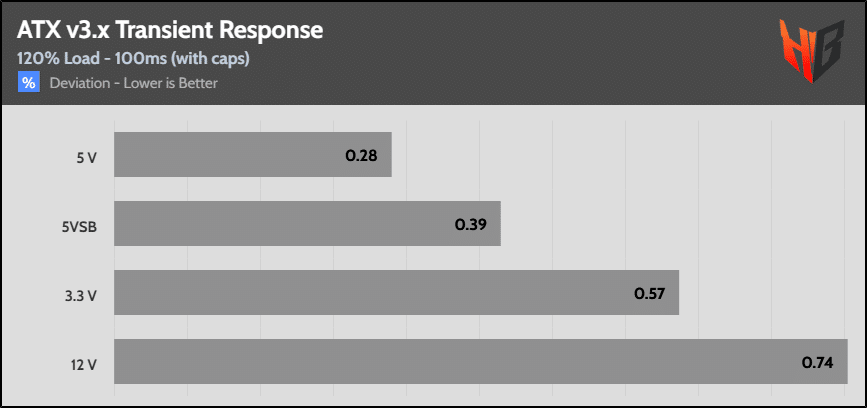This screenshot has width=867, height=408.
Task: Click the dark chart header banner
Action: (434, 53)
